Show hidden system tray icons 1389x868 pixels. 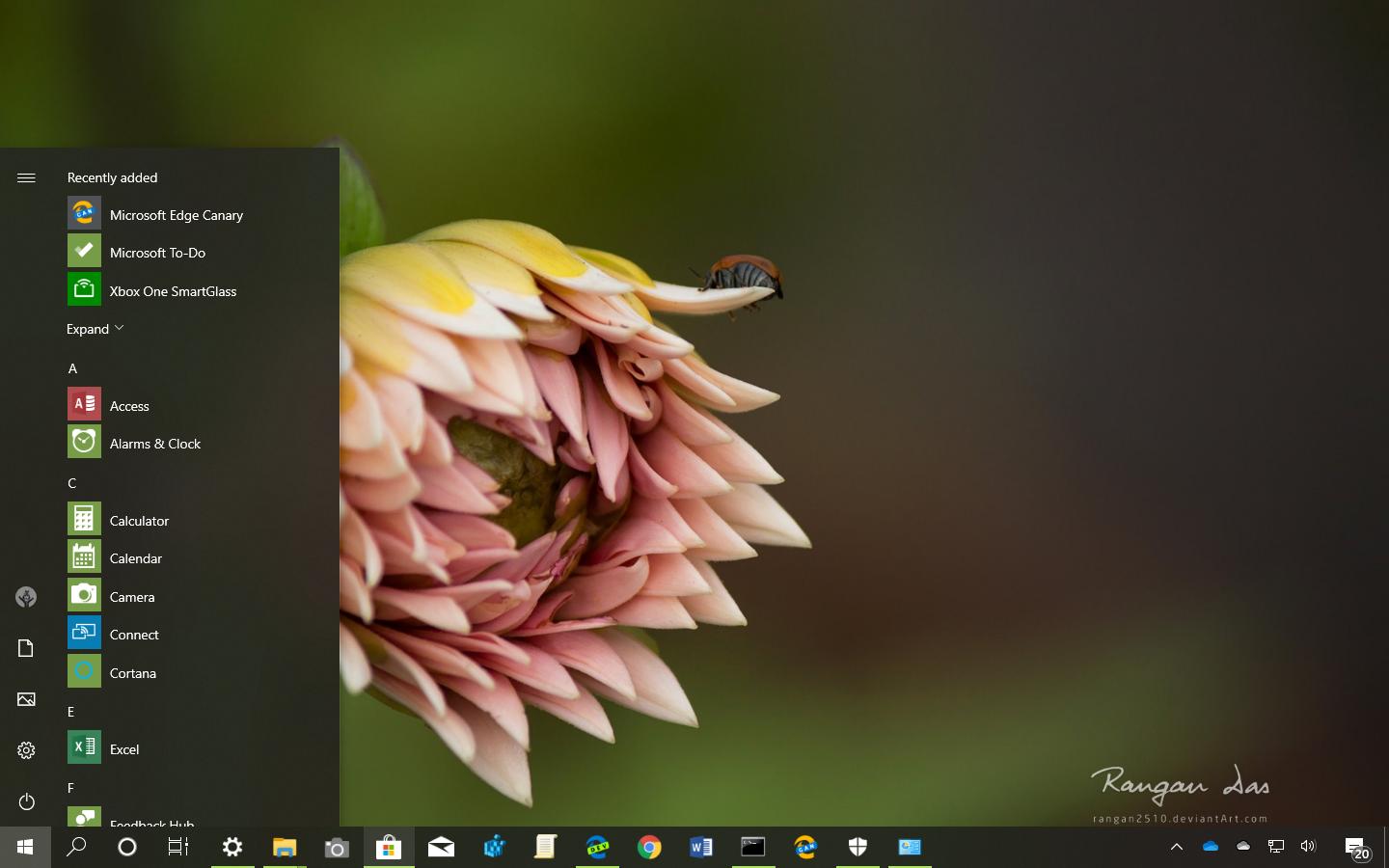(x=1177, y=847)
